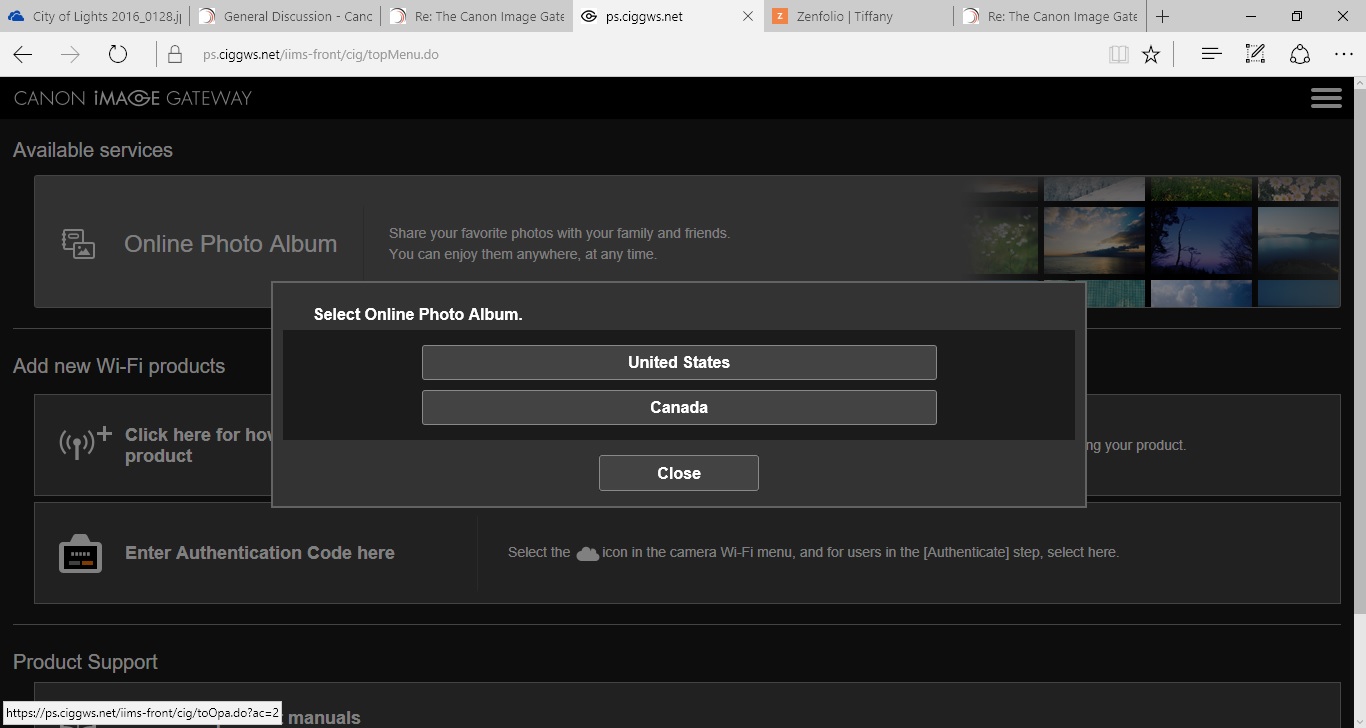Click the browser Back arrow

(23, 55)
